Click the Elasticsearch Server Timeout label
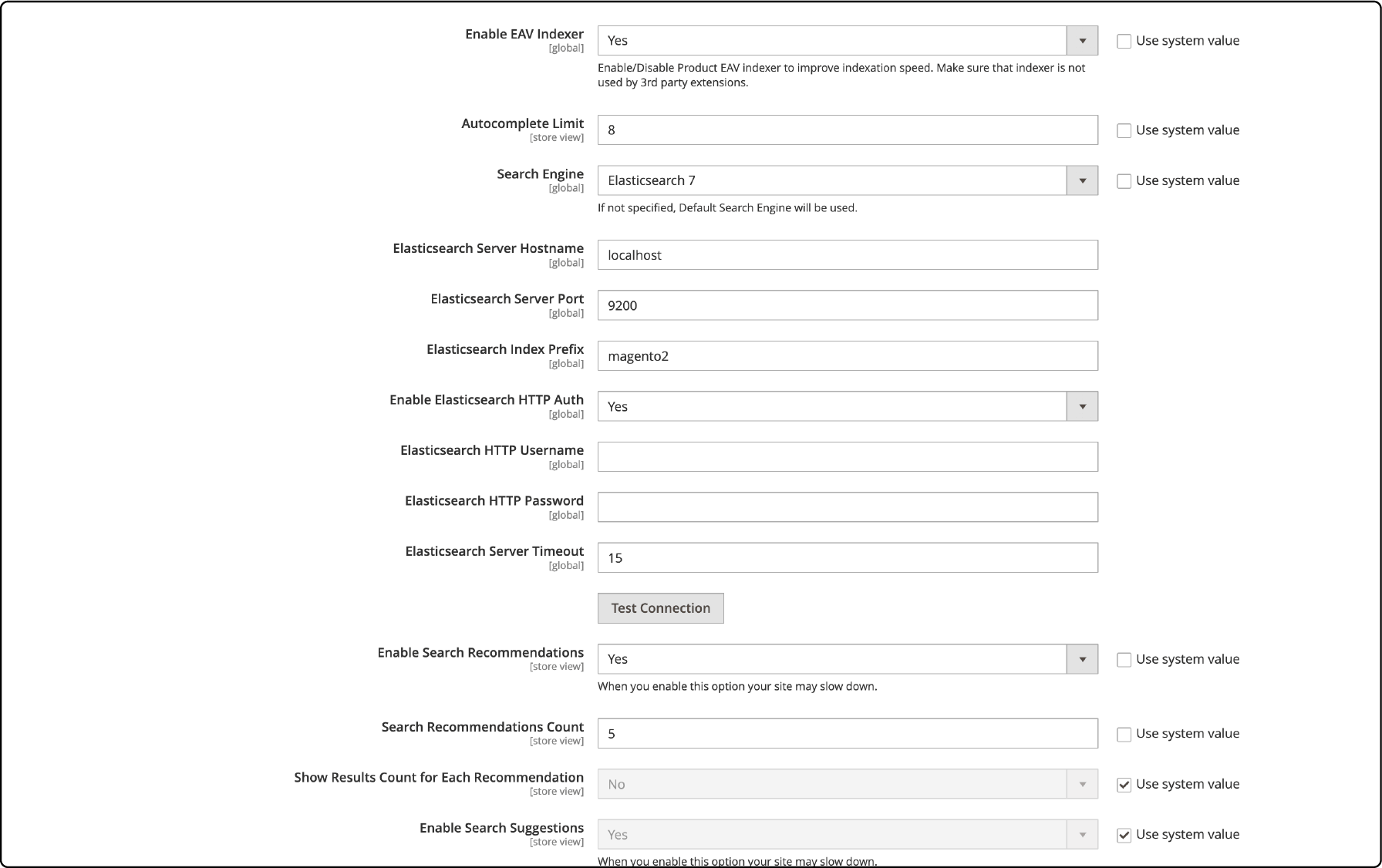The width and height of the screenshot is (1382, 868). (x=494, y=551)
